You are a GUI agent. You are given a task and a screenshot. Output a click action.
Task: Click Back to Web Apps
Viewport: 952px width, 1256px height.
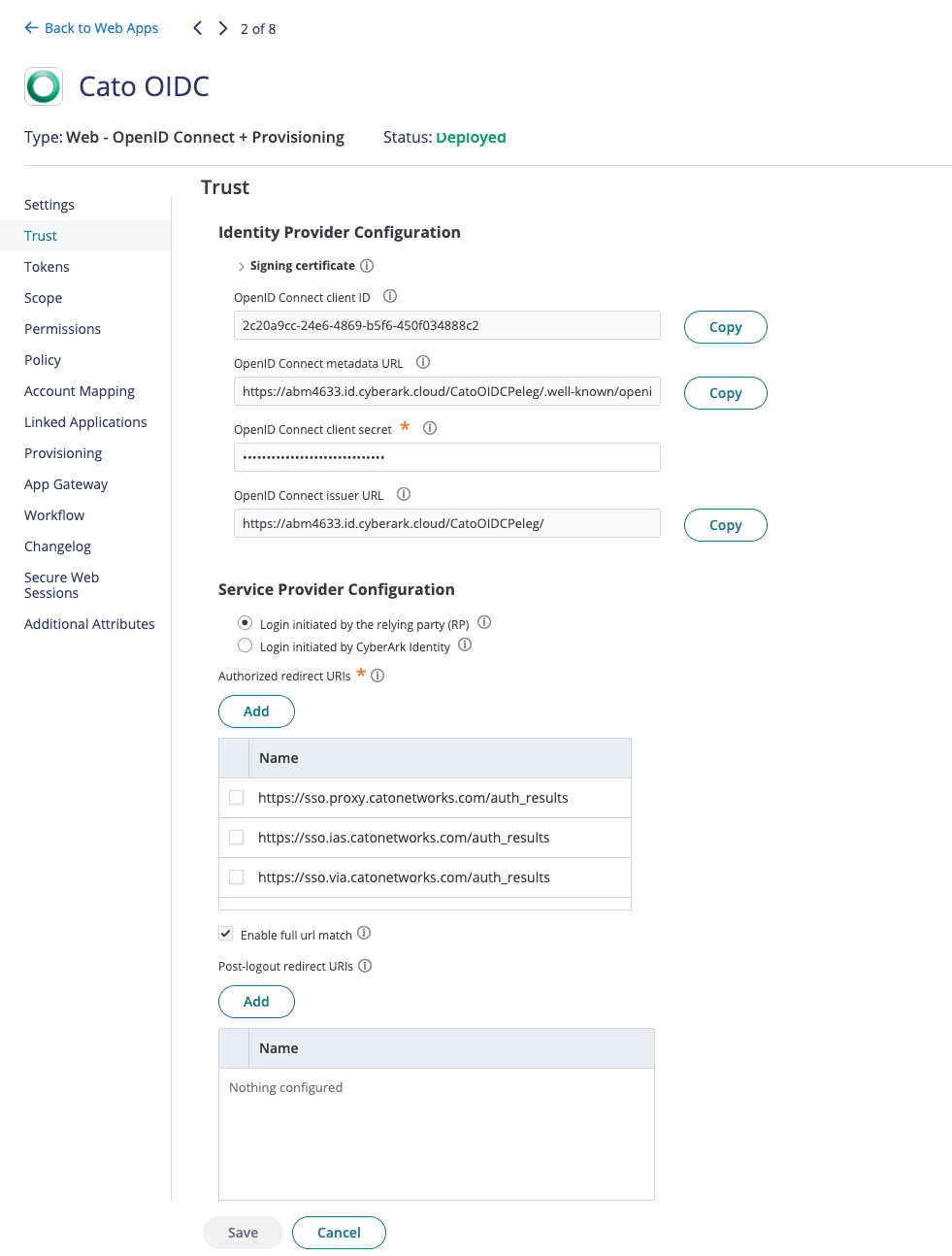coord(91,28)
